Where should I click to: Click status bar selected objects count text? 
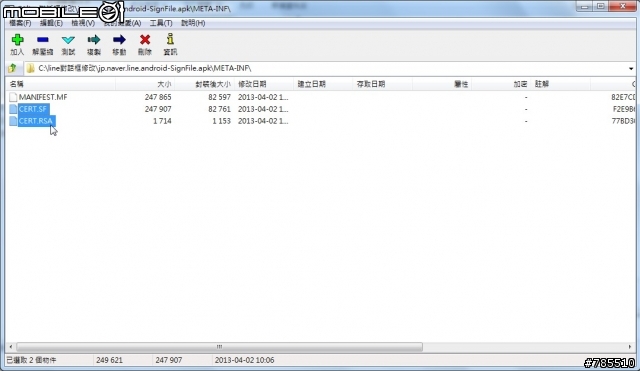(31, 360)
